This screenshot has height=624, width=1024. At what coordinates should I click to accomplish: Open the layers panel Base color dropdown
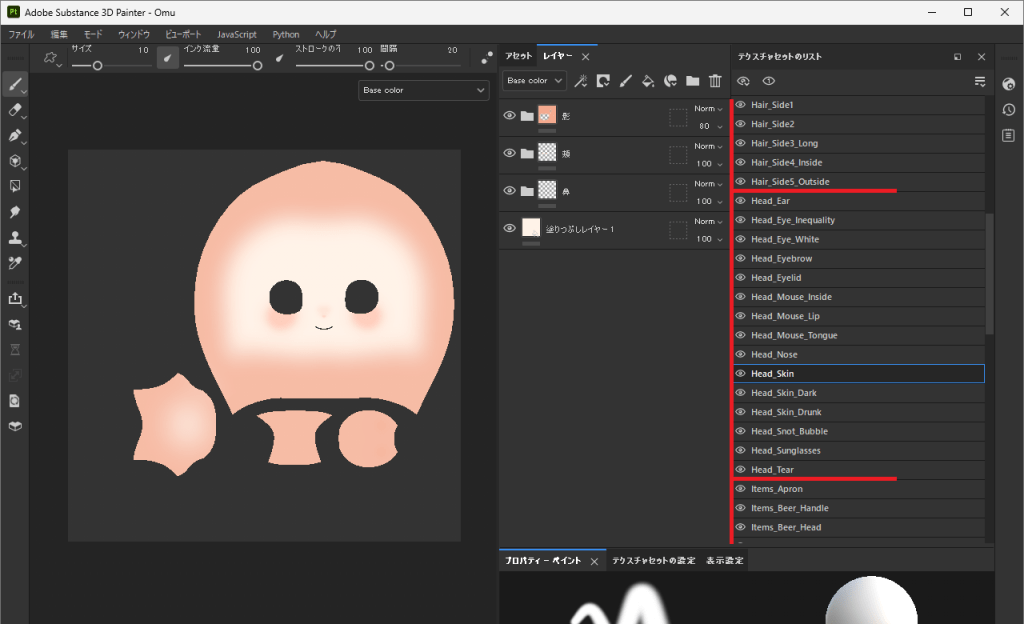[535, 81]
